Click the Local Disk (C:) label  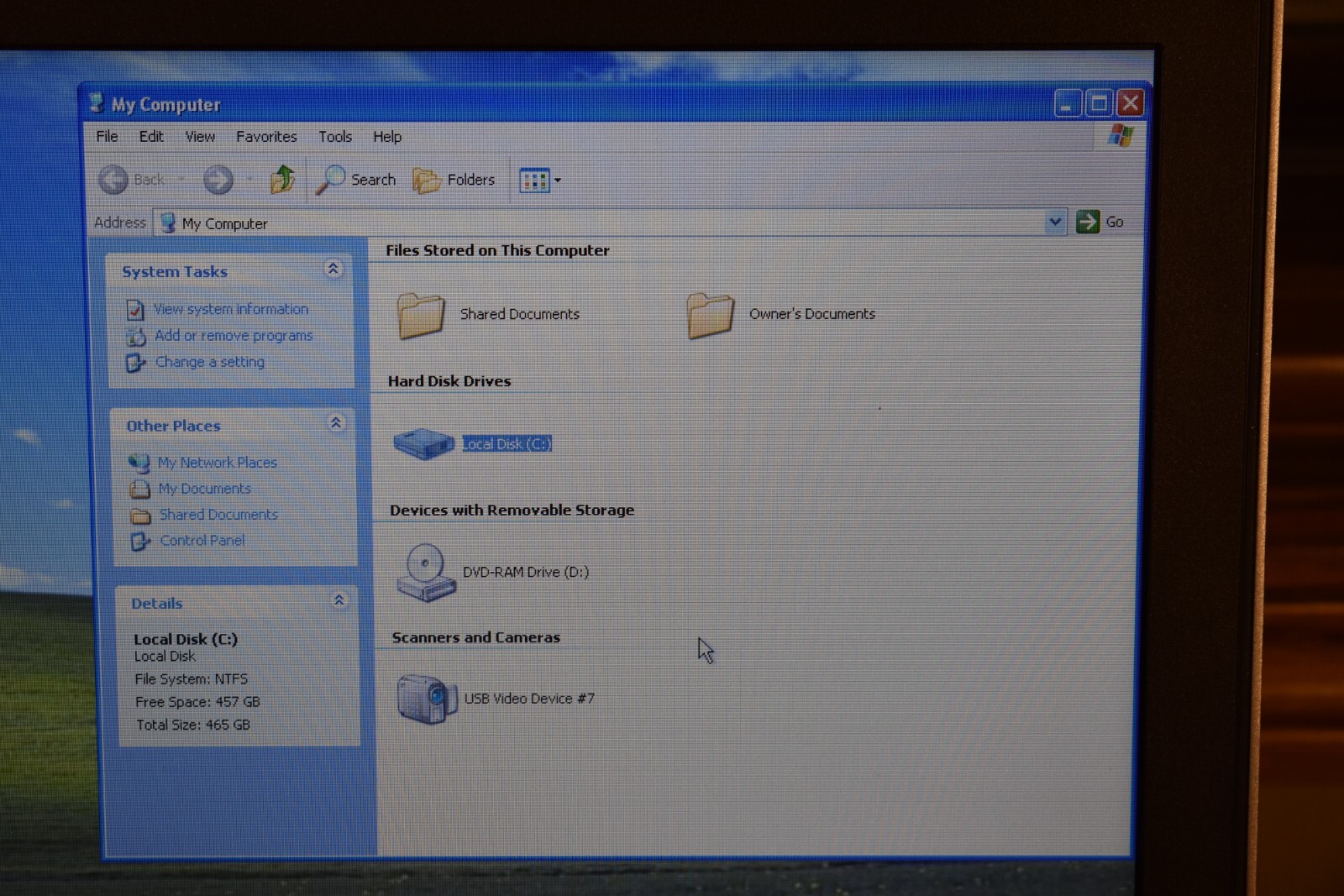point(507,443)
